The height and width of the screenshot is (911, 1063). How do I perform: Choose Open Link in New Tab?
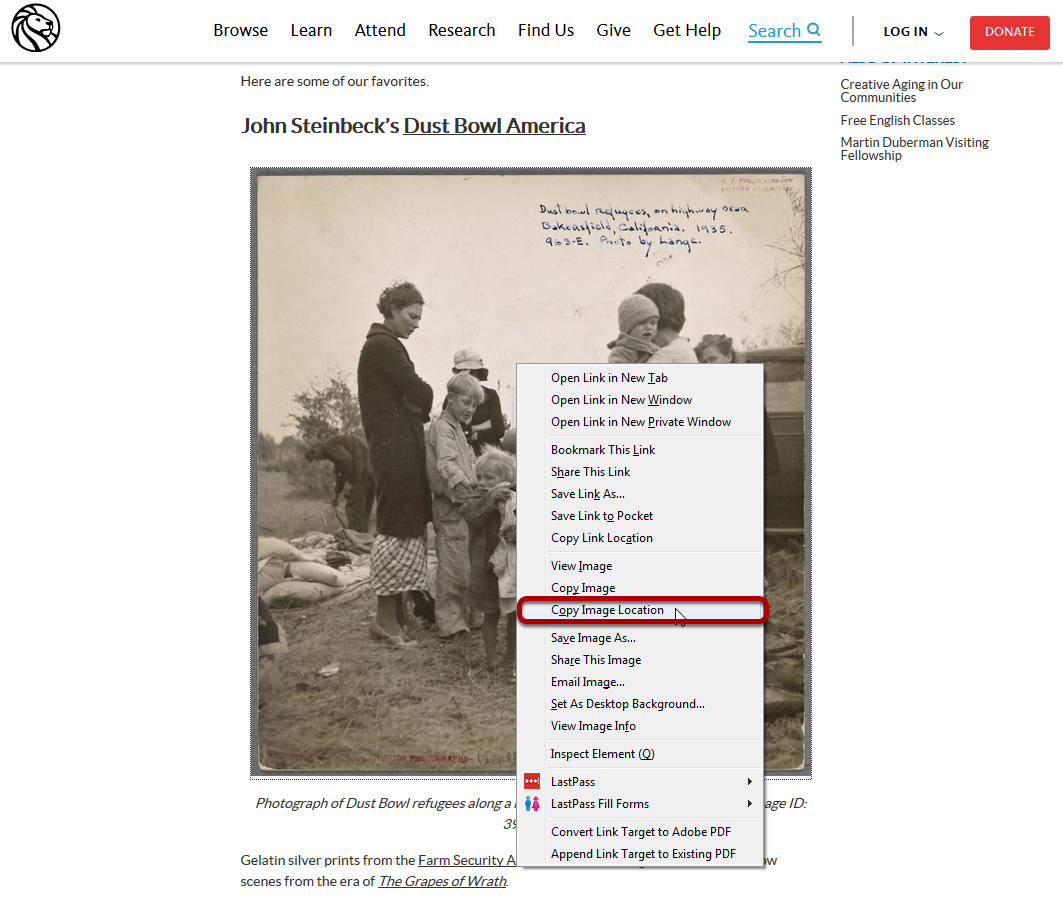tap(641, 378)
